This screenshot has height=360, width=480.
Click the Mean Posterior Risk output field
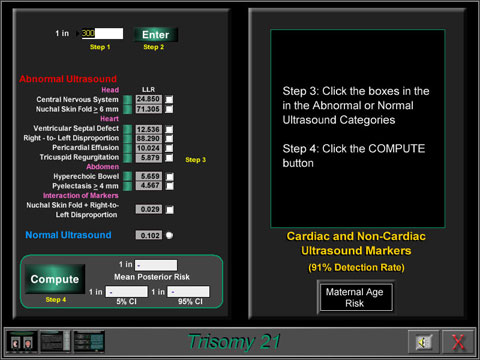(x=156, y=265)
